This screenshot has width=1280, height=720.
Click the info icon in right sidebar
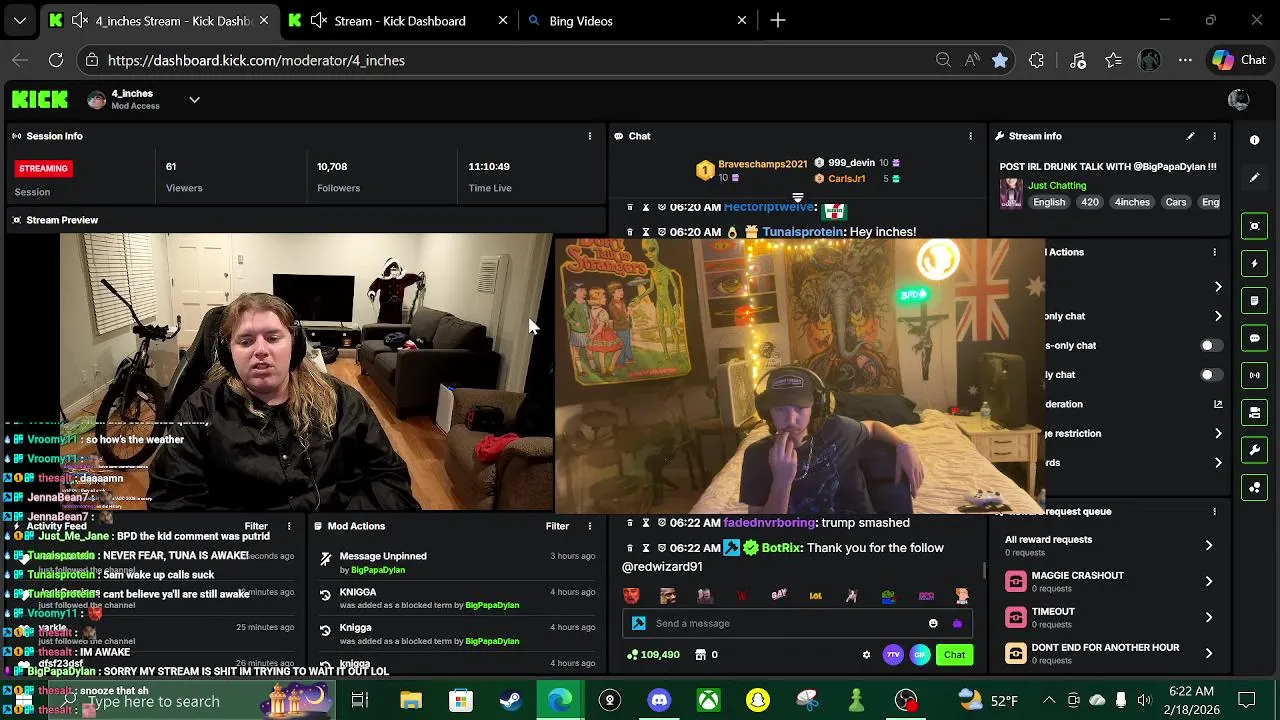point(1255,141)
